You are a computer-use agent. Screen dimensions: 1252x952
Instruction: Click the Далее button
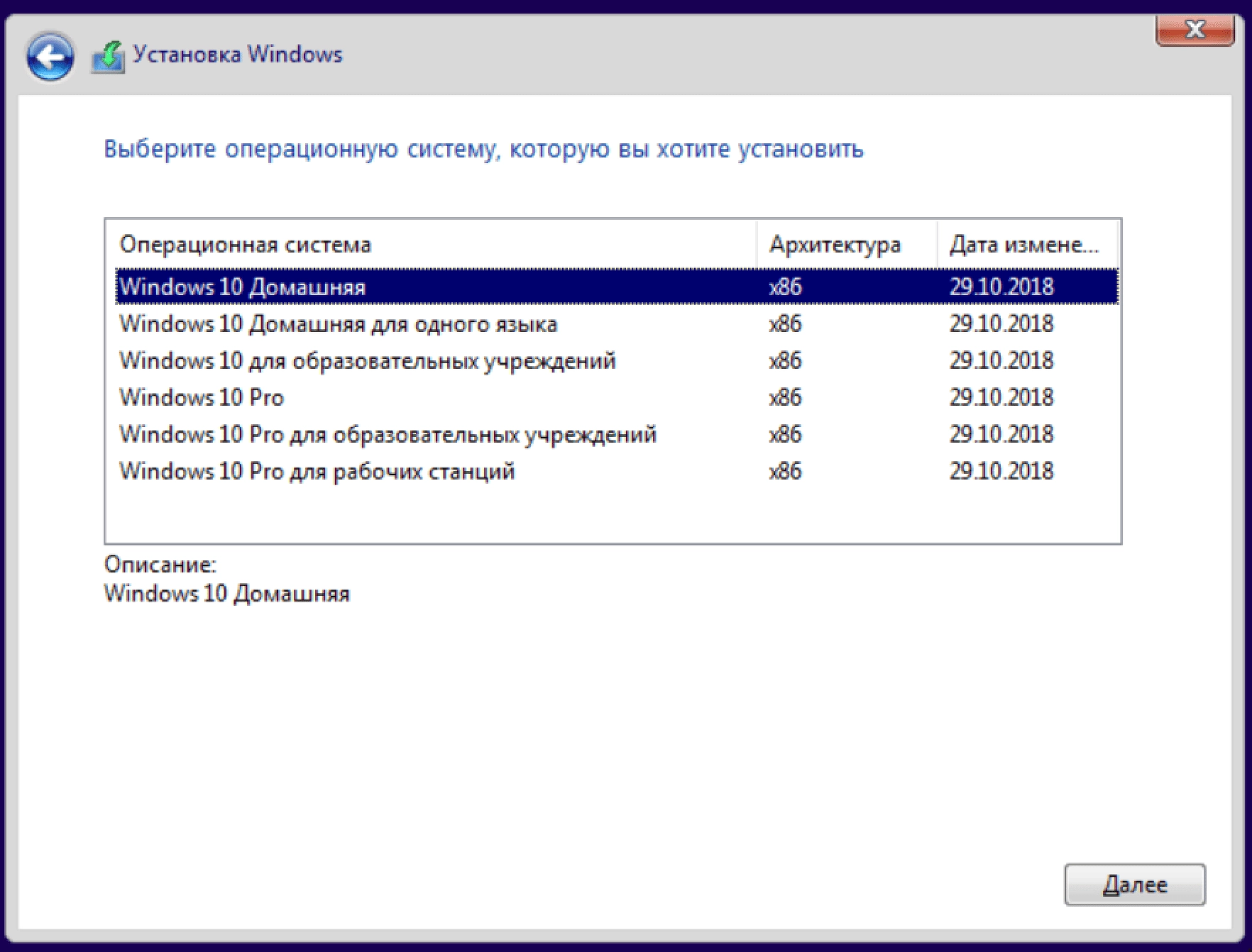[1135, 884]
